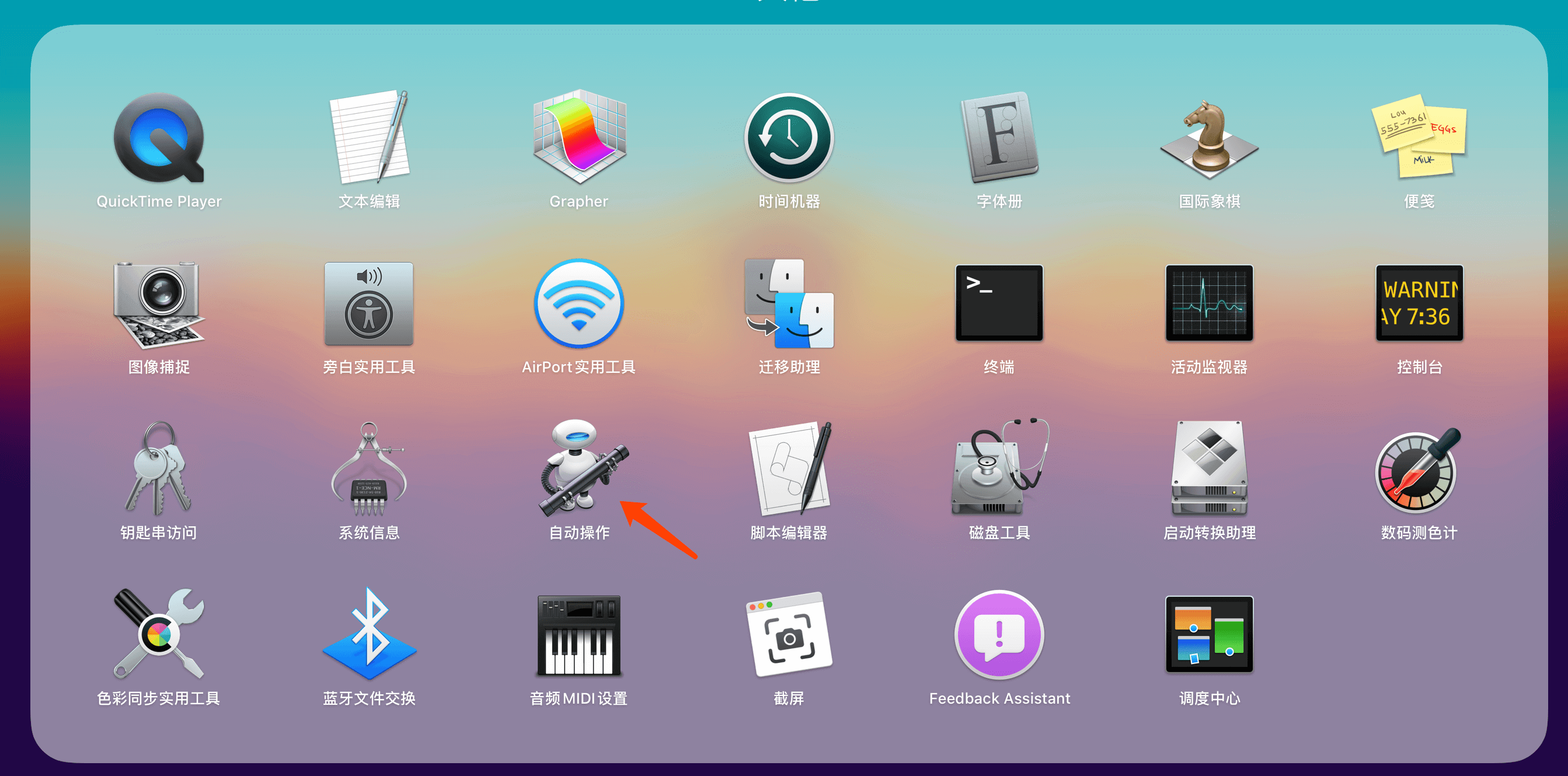Open 脚本编辑器 Script Editor icon
The height and width of the screenshot is (776, 1568).
[790, 469]
